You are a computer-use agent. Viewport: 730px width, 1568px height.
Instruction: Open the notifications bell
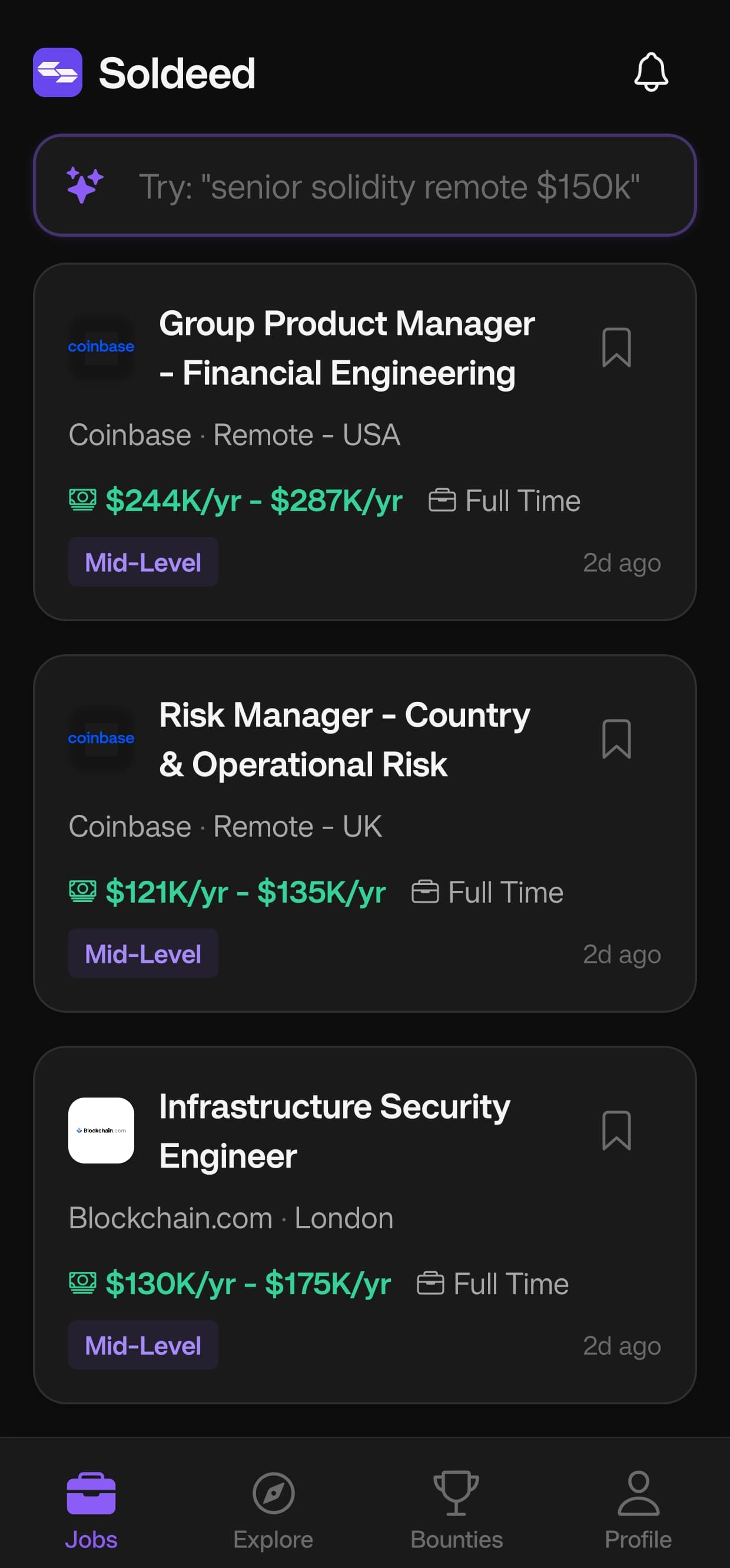point(651,72)
